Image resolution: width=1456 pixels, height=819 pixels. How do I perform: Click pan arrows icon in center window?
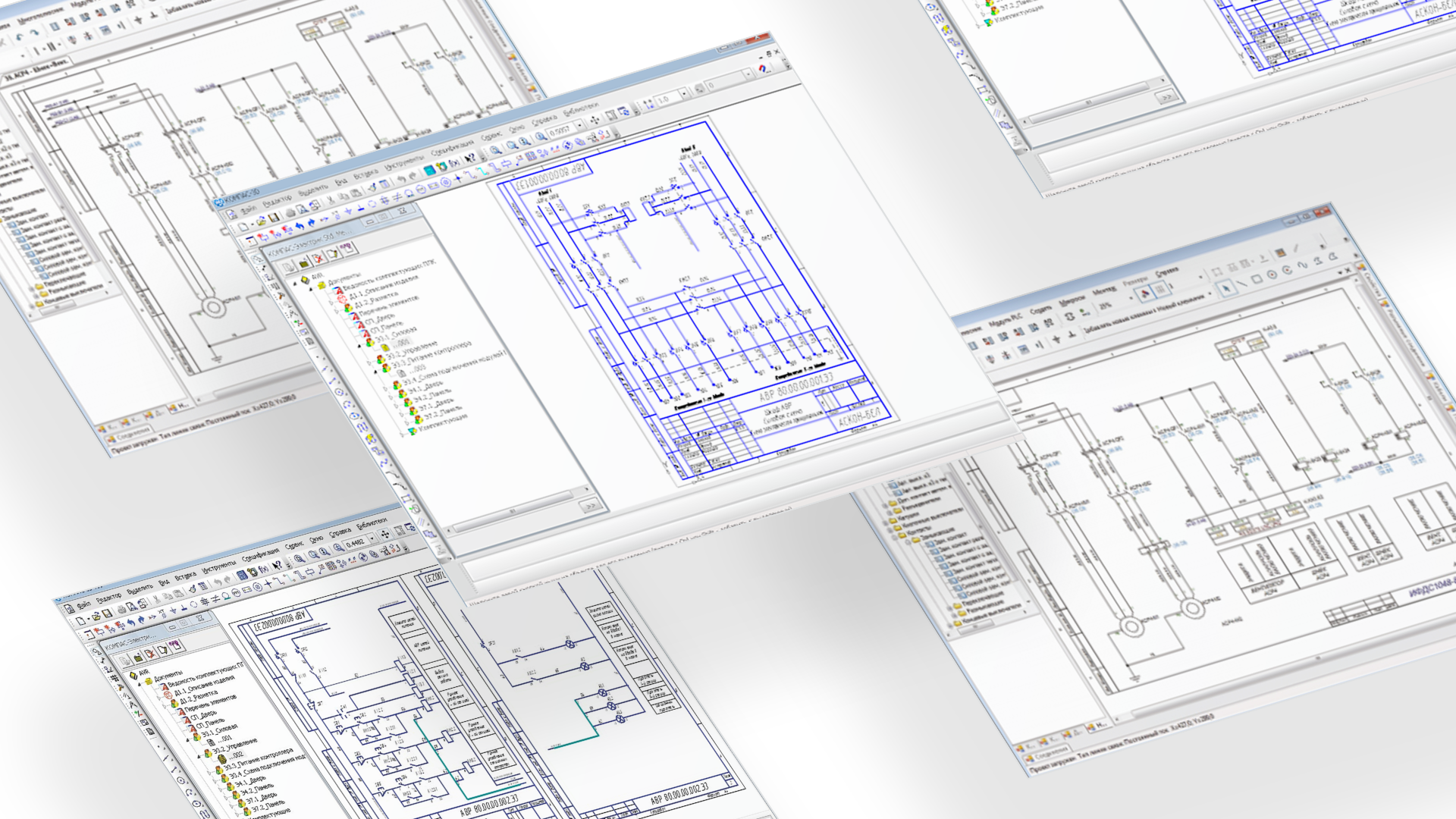(595, 120)
